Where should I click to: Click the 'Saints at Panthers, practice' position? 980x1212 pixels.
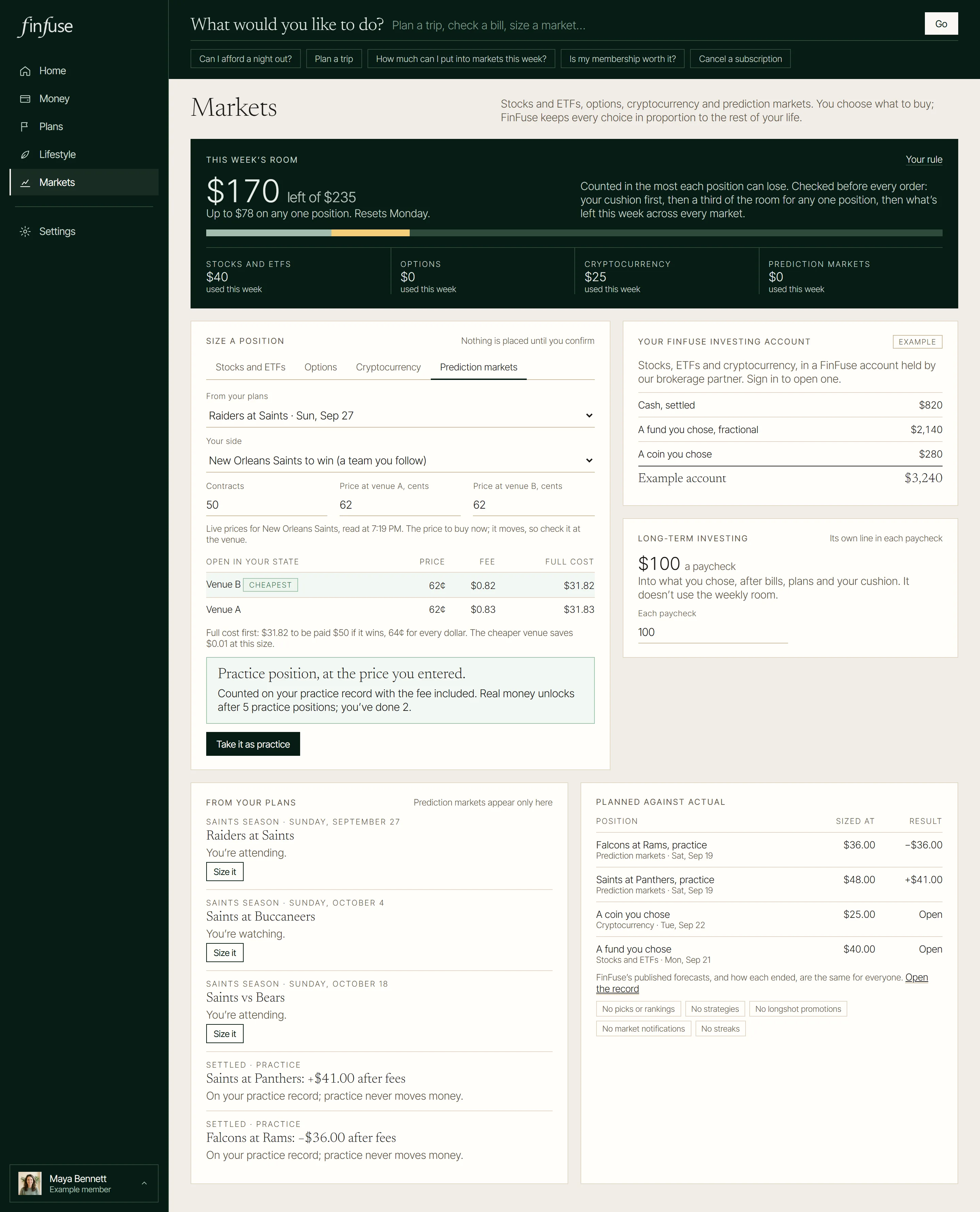point(769,885)
